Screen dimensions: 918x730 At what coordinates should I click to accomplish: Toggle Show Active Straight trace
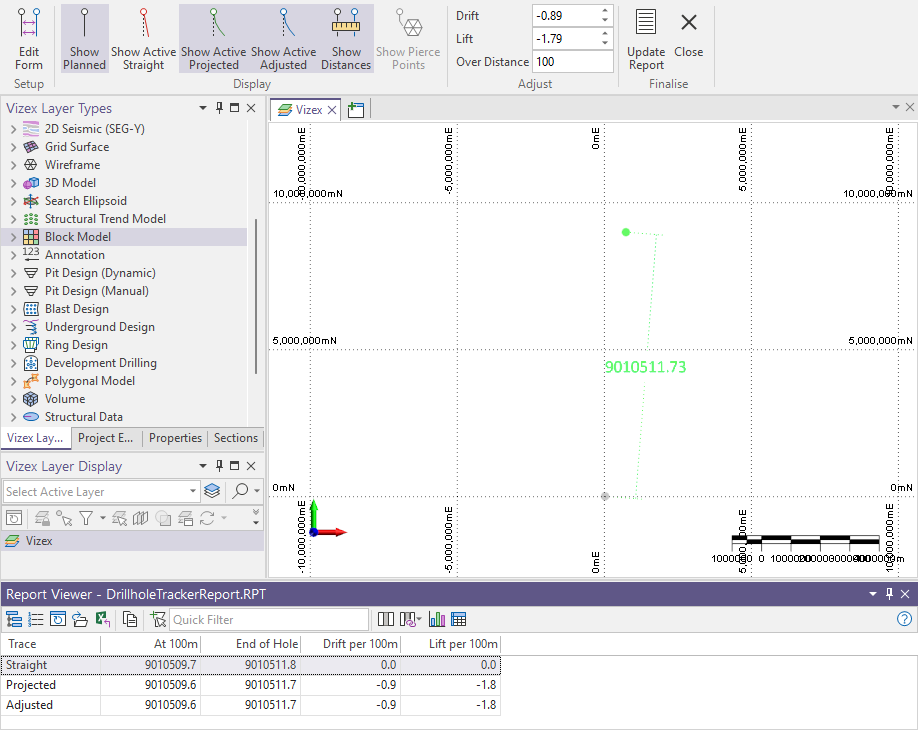(x=143, y=39)
